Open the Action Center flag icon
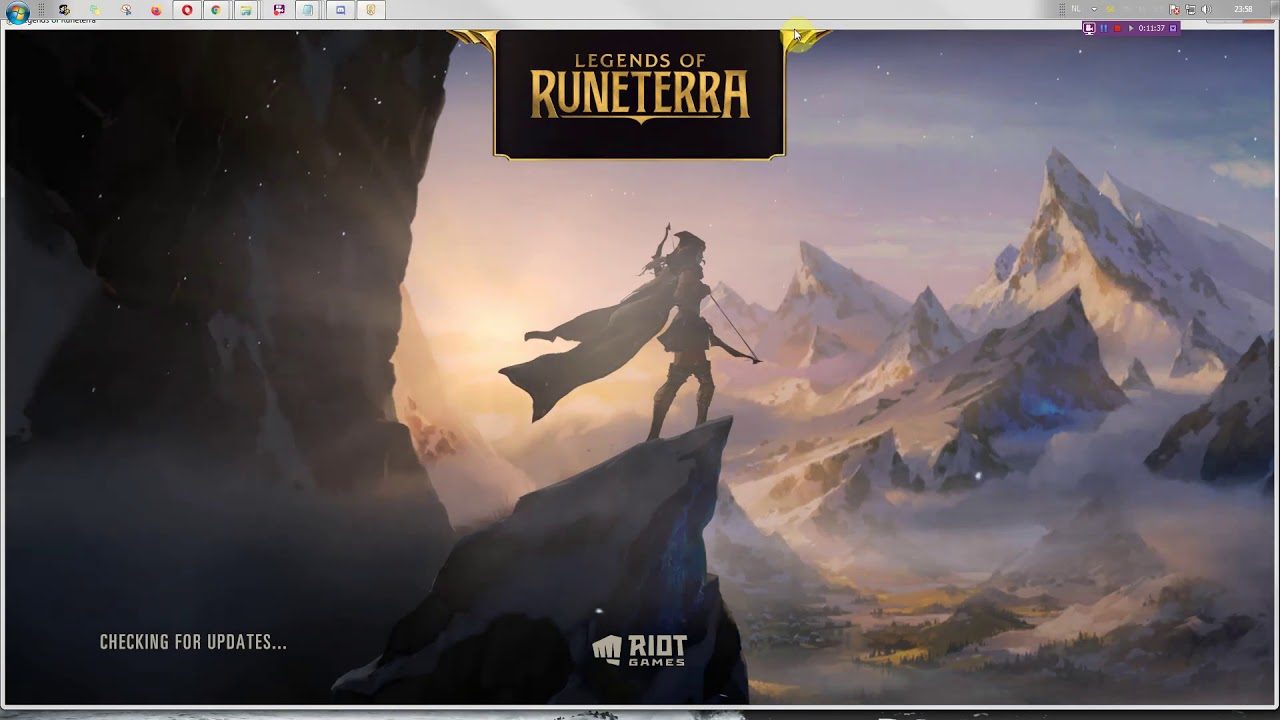 [1175, 10]
